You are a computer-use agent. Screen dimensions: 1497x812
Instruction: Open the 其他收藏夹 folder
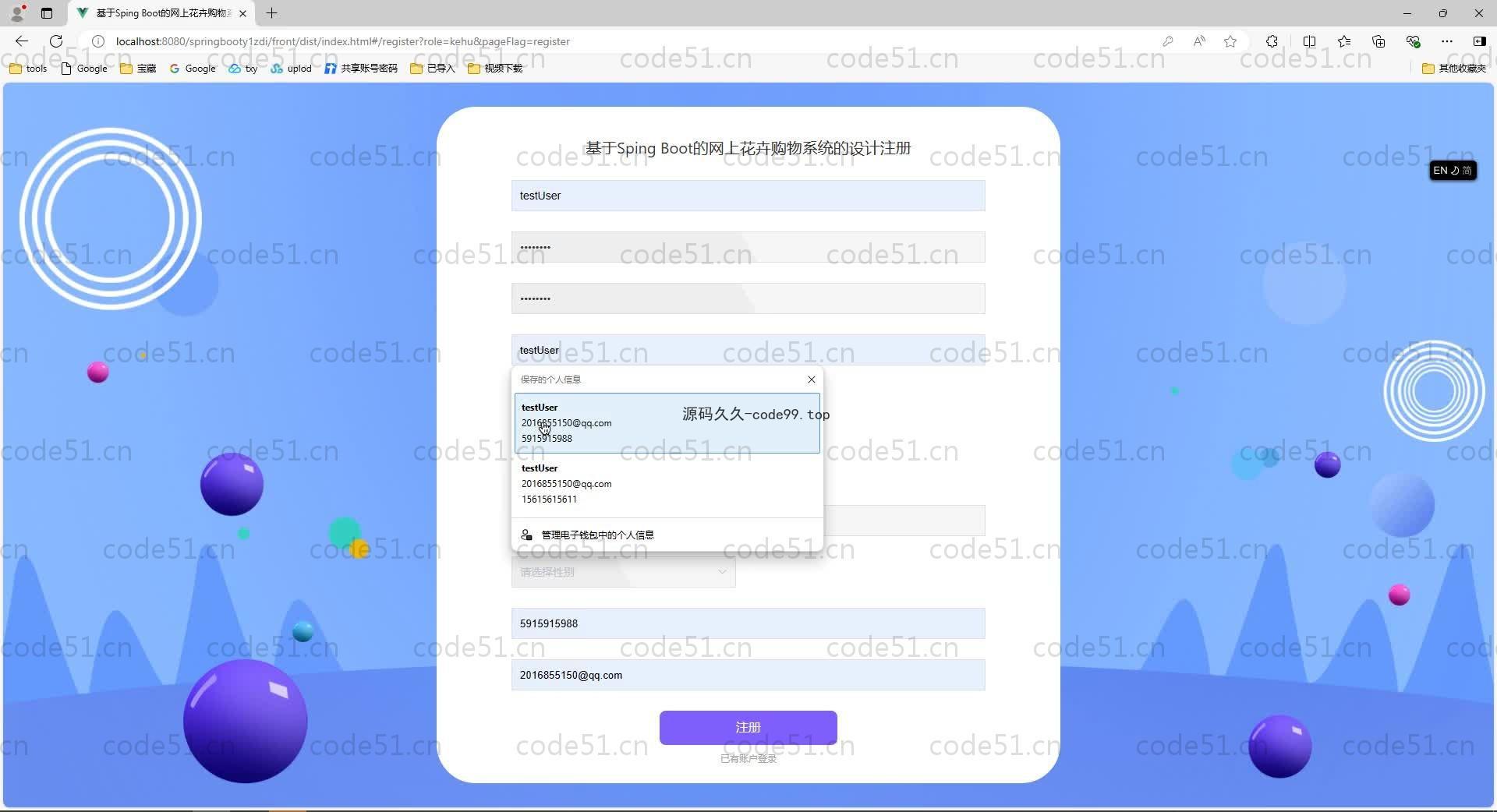click(1454, 69)
